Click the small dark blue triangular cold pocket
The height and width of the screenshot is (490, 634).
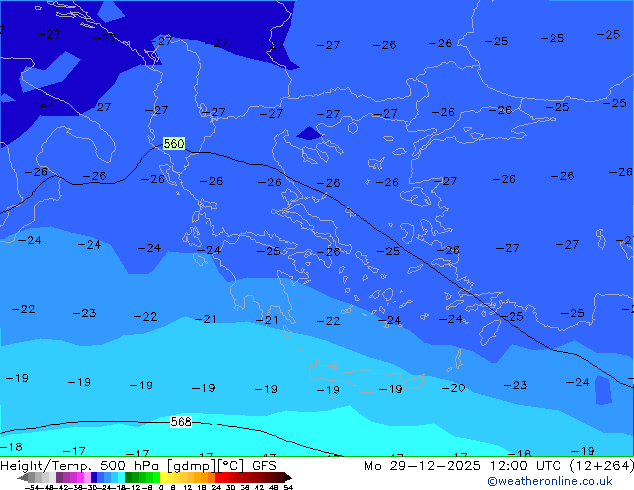pyautogui.click(x=309, y=134)
